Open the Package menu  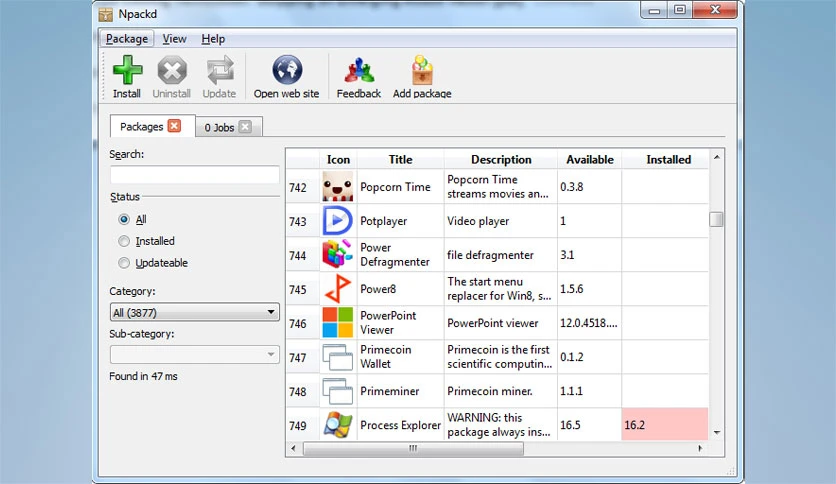(127, 39)
